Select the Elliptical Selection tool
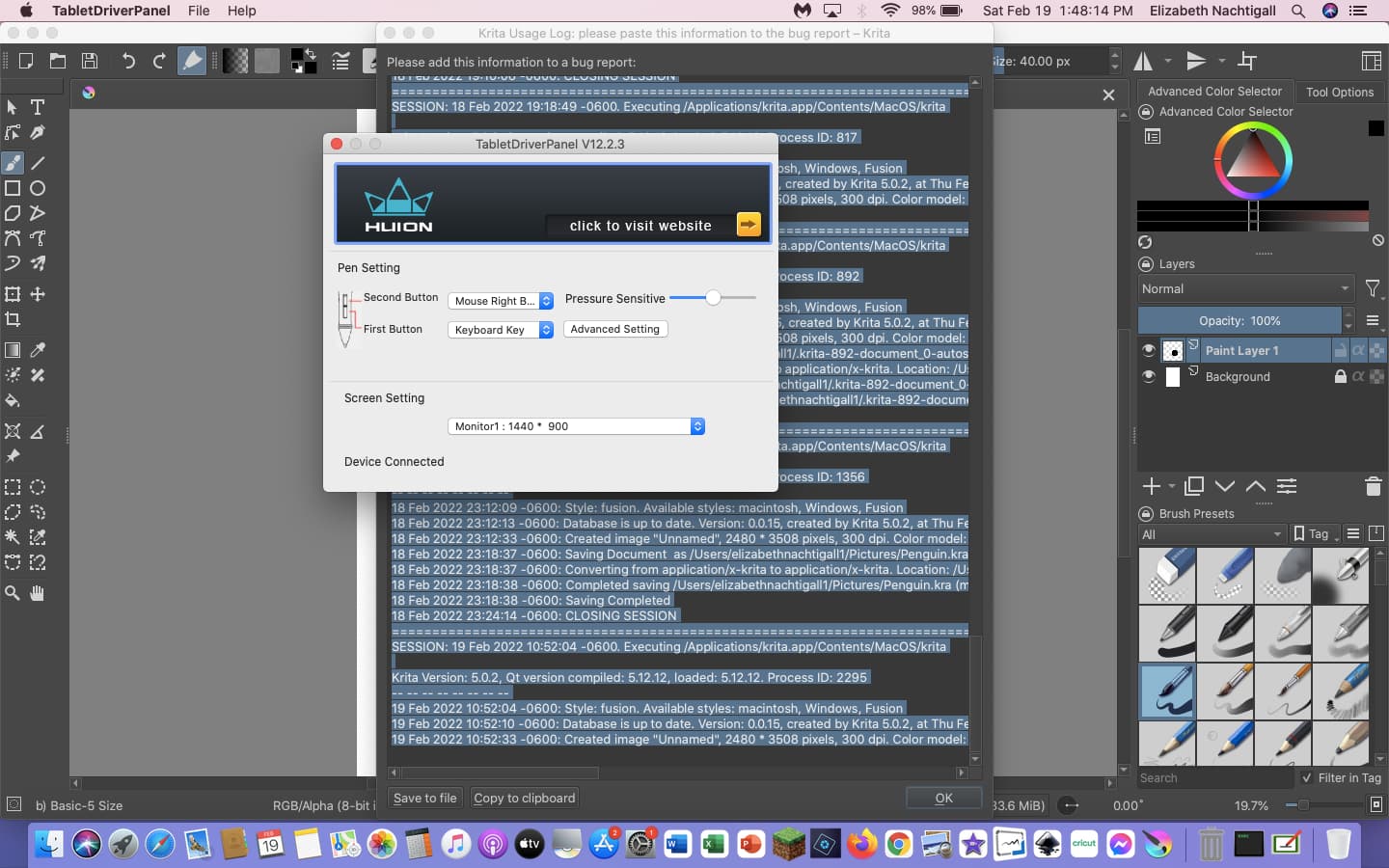Screen dimensions: 1389x868 tap(38, 487)
